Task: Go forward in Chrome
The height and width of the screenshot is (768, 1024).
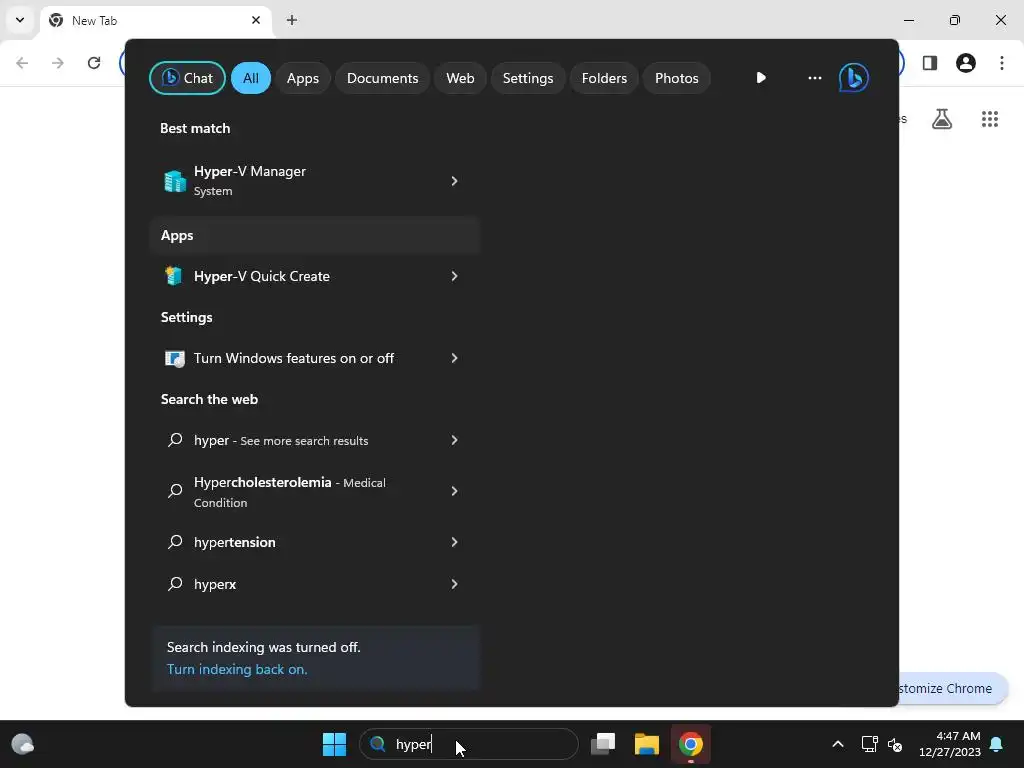Action: (x=58, y=63)
